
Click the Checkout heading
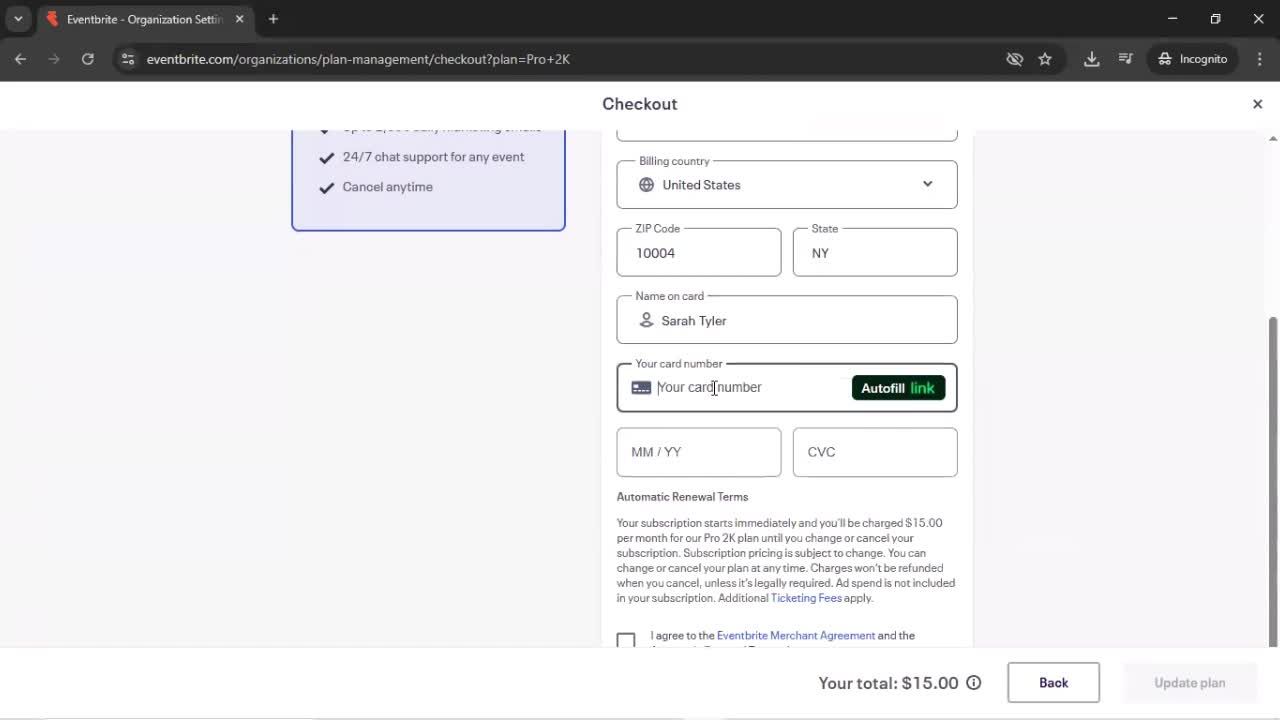pos(640,104)
